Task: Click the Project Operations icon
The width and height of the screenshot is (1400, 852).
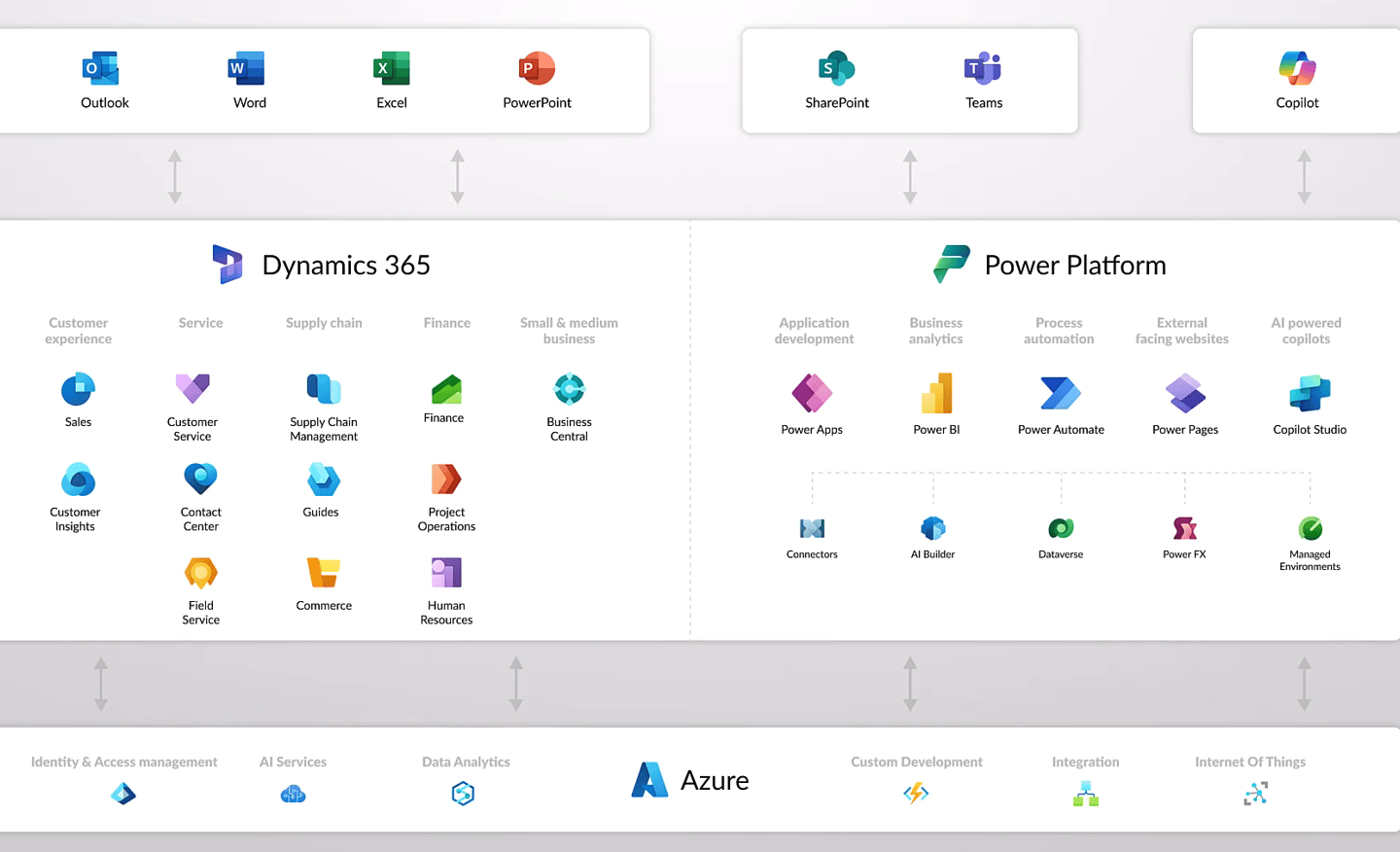Action: point(446,479)
